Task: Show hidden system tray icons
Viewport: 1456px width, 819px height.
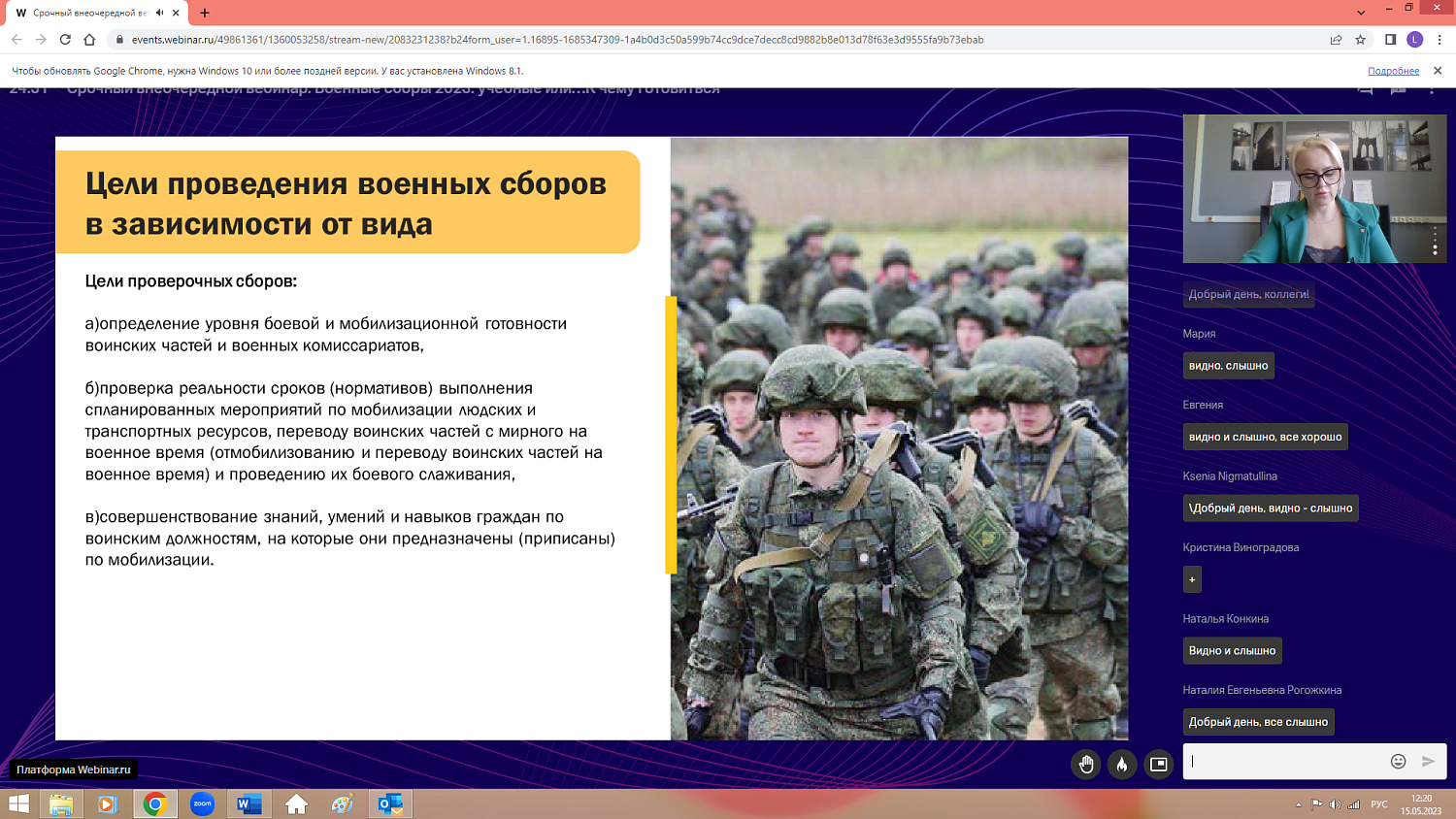Action: (1298, 804)
